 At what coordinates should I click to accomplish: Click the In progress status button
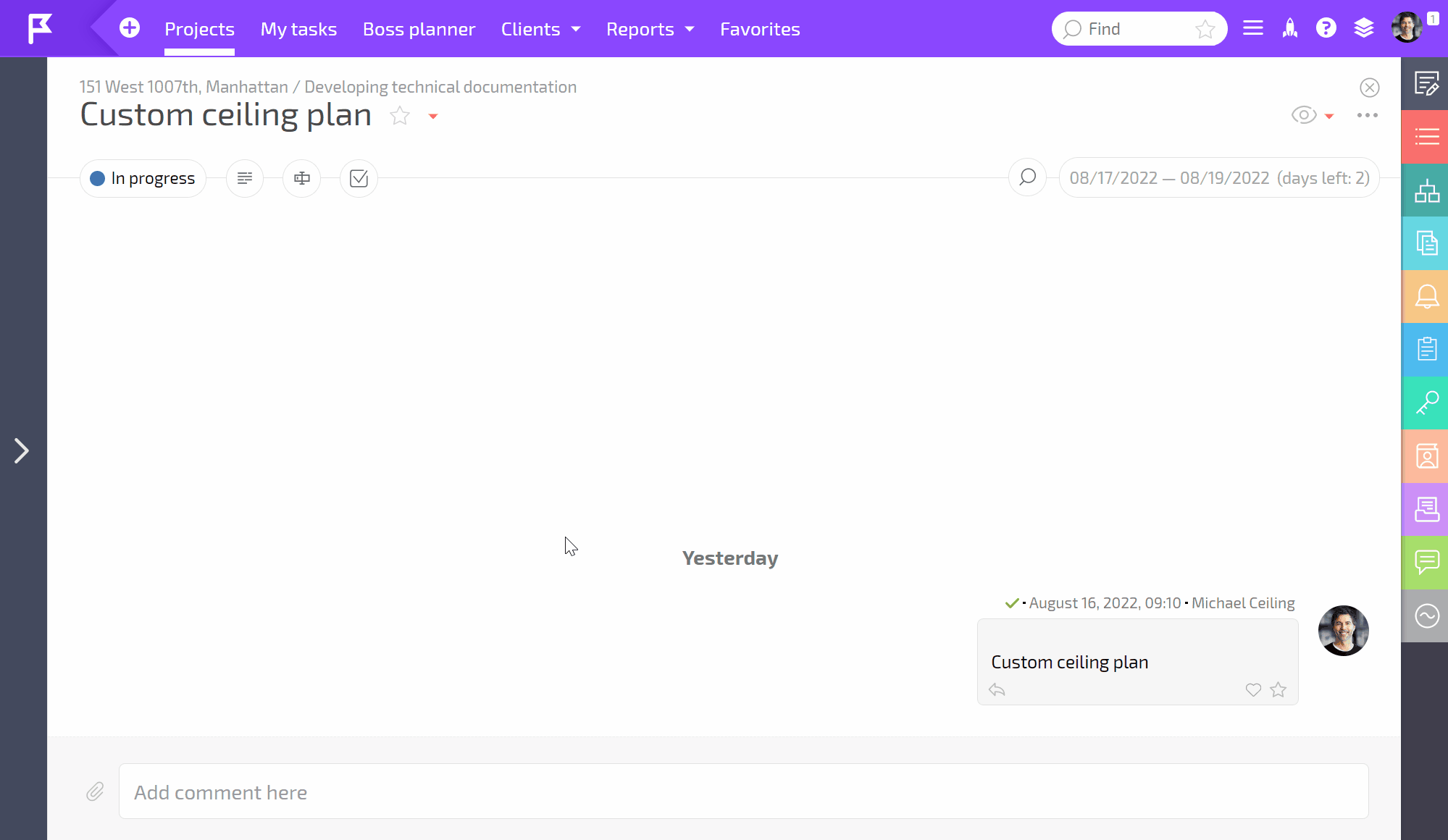143,178
